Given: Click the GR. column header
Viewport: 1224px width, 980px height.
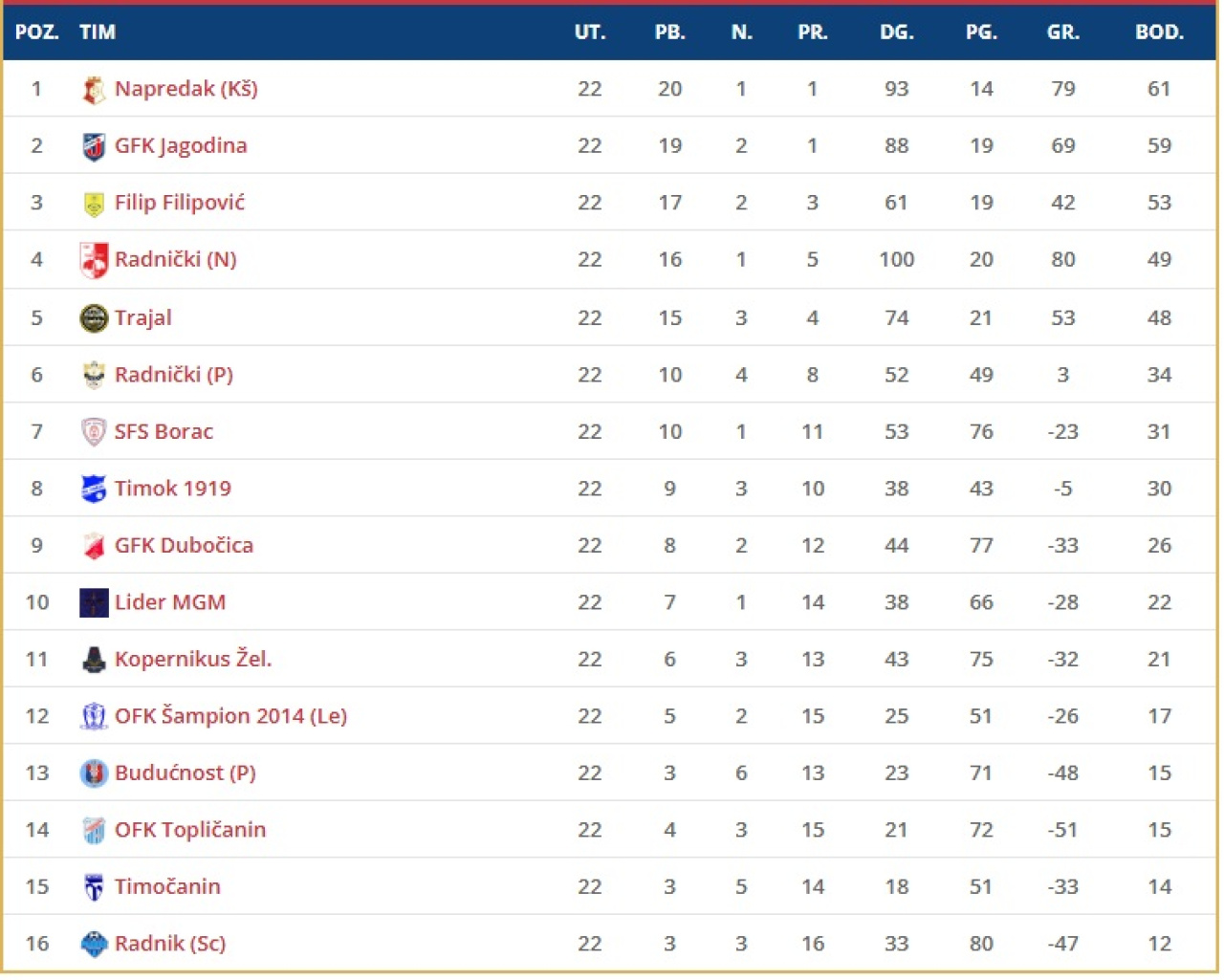Looking at the screenshot, I should pos(1062,33).
